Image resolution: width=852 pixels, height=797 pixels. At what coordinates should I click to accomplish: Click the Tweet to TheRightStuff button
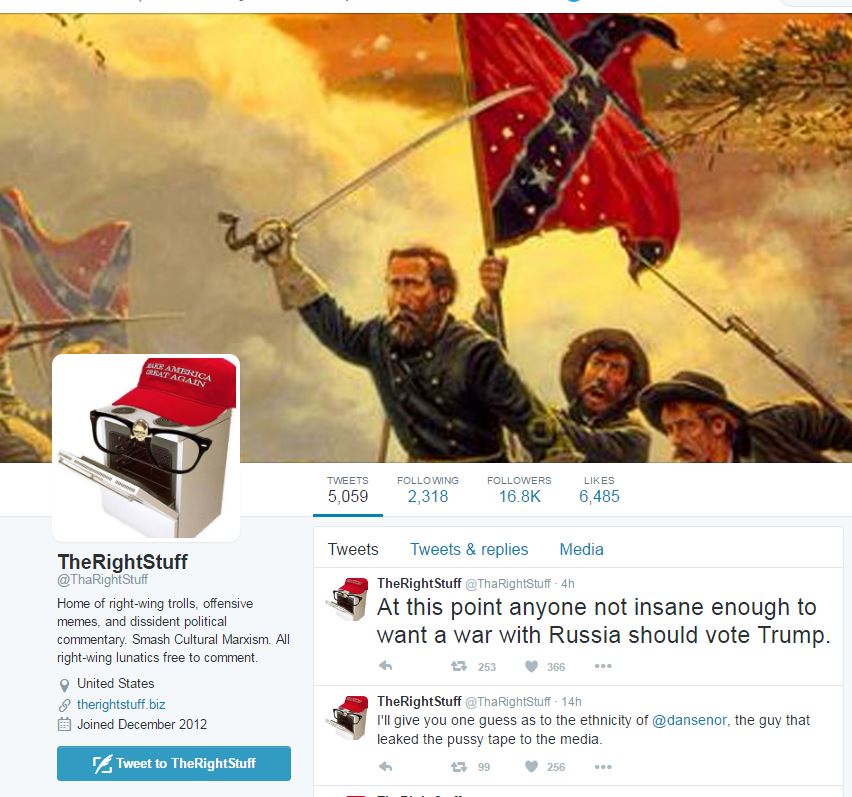point(174,763)
